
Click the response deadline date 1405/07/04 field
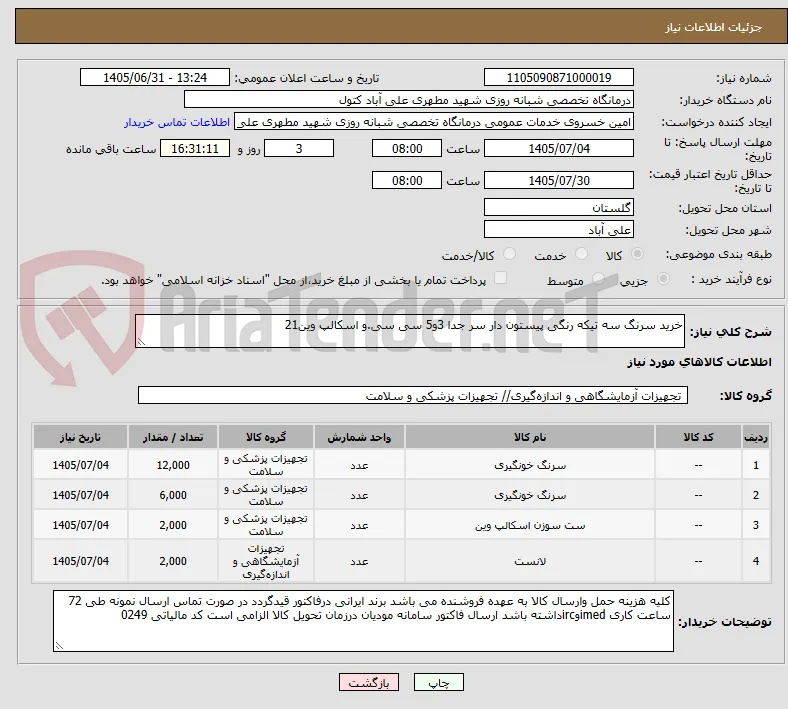coord(558,148)
